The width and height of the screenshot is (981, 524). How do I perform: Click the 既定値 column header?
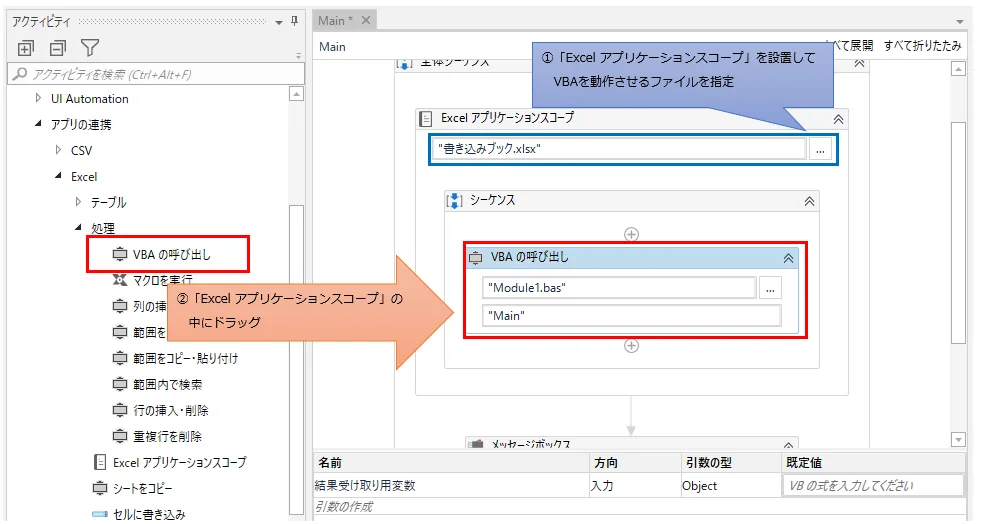coord(804,462)
